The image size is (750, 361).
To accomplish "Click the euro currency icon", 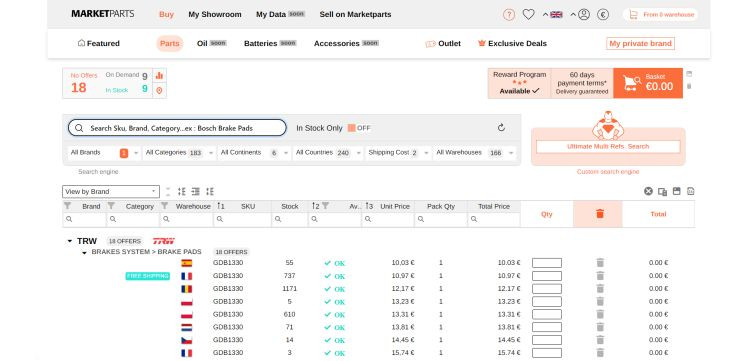I will pyautogui.click(x=603, y=15).
